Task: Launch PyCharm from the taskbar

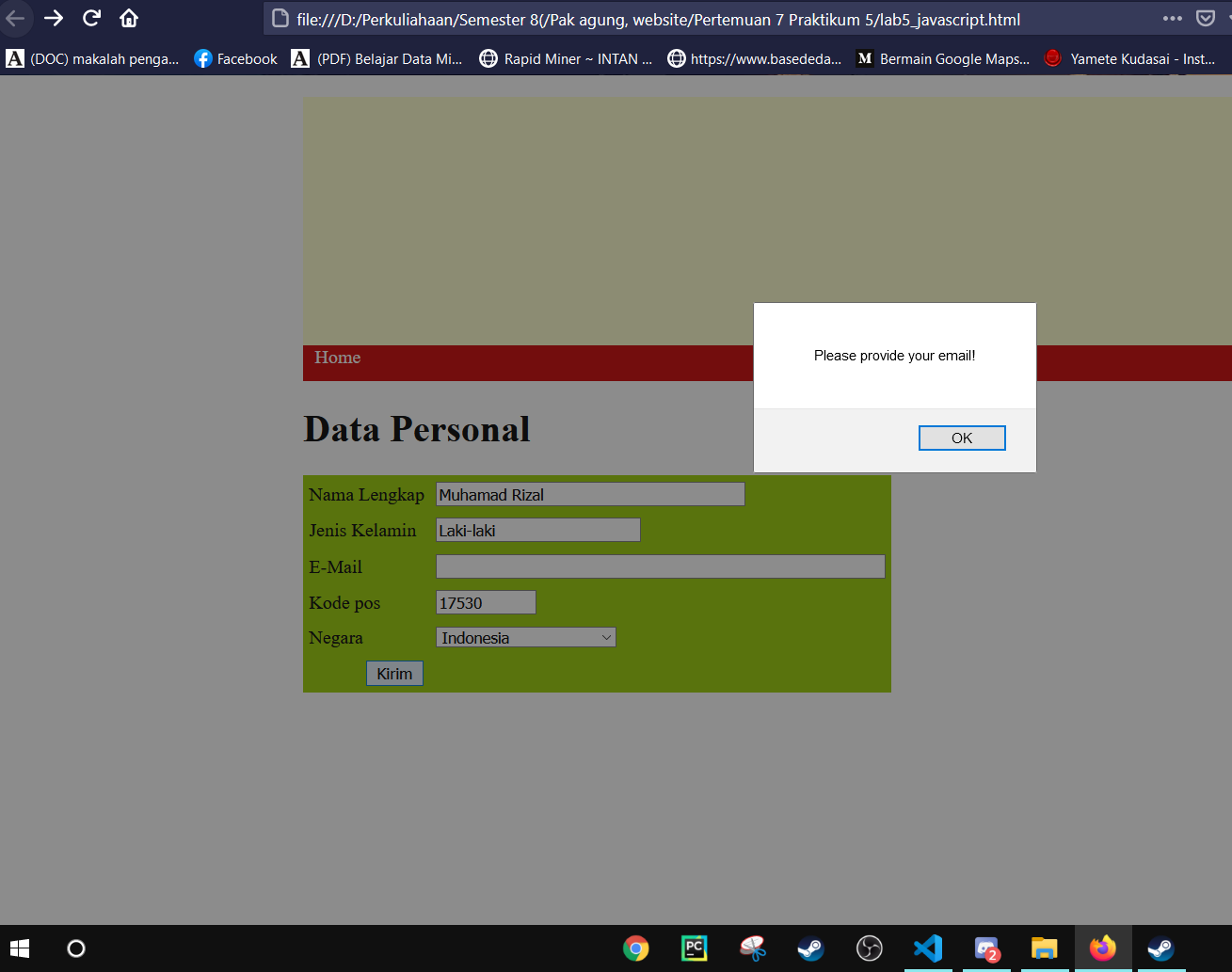Action: tap(694, 948)
